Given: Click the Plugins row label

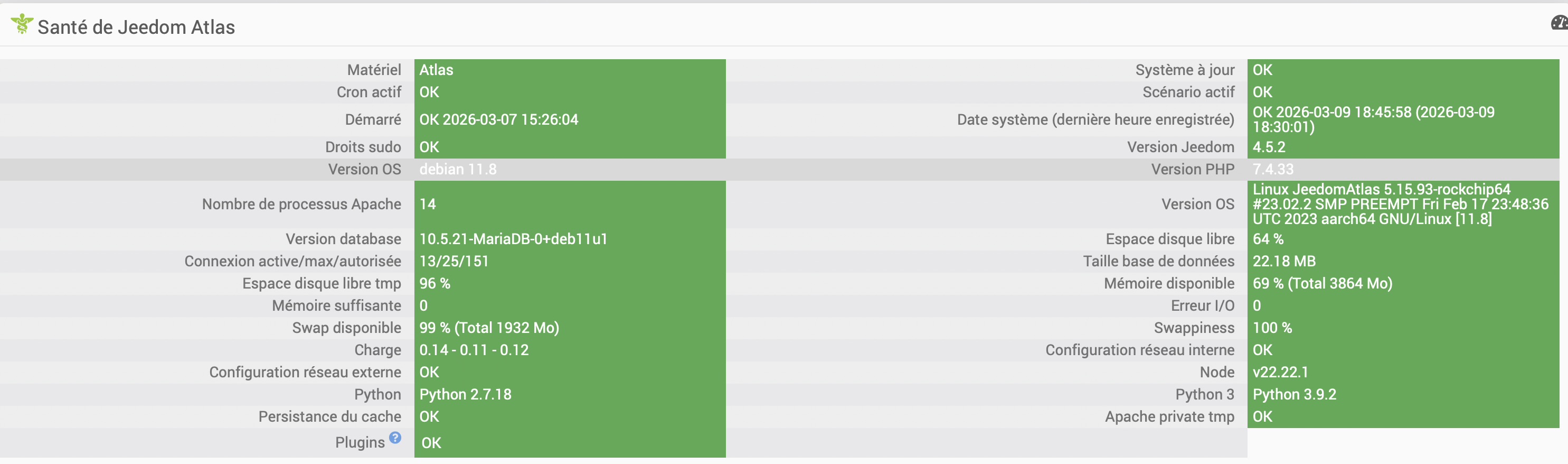Looking at the screenshot, I should click(x=360, y=443).
